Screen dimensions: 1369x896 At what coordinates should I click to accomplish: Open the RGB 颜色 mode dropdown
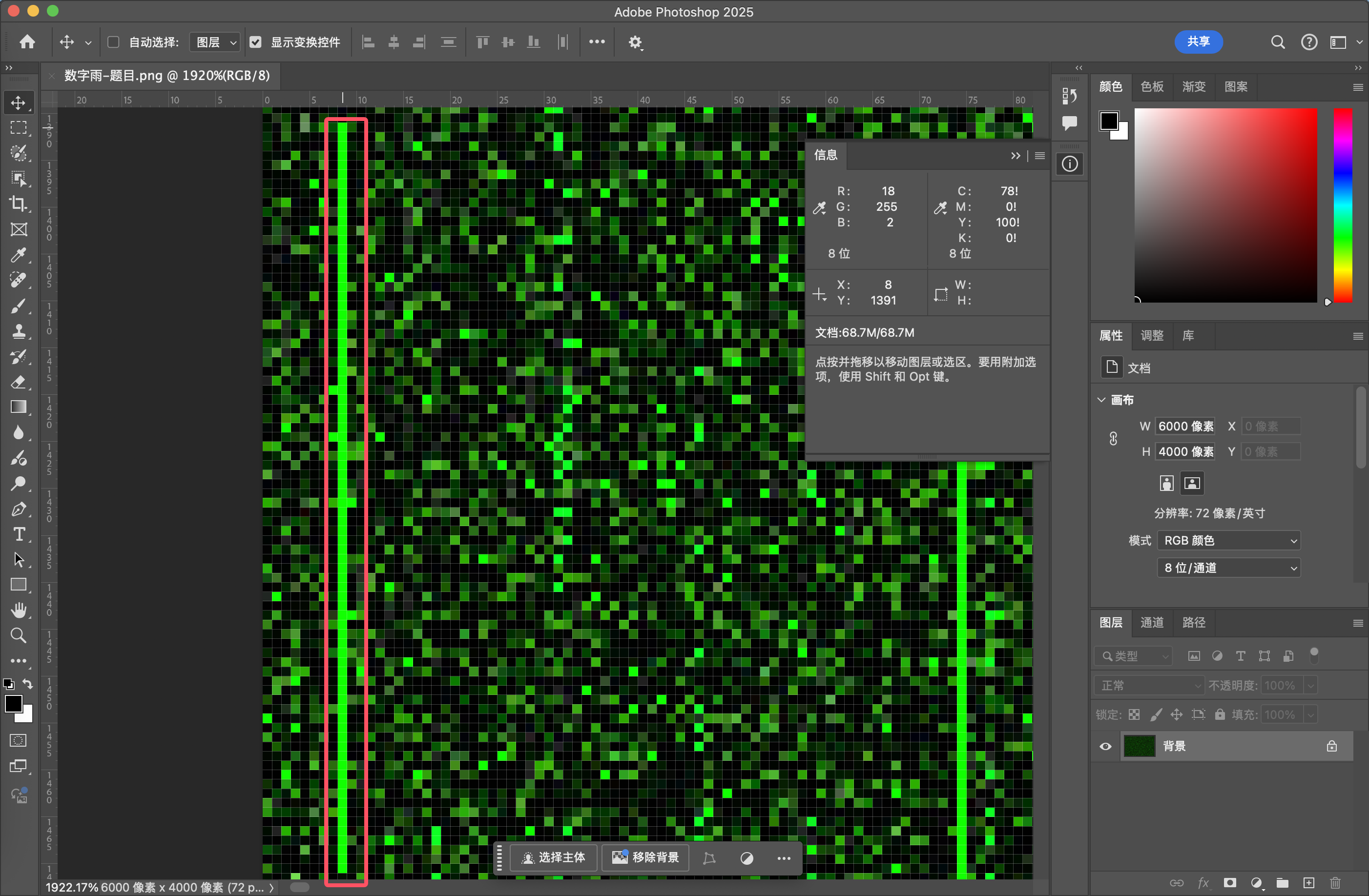click(x=1228, y=541)
